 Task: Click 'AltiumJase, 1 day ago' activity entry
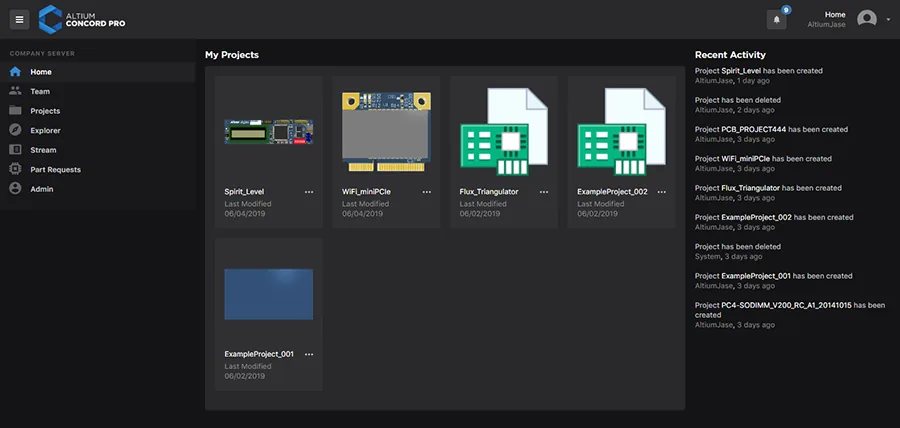pyautogui.click(x=732, y=80)
